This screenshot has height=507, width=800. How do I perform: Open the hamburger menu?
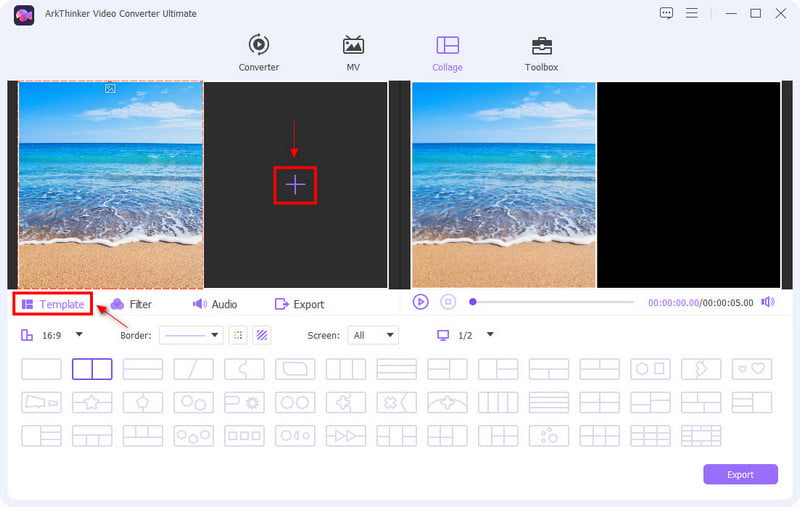tap(692, 13)
